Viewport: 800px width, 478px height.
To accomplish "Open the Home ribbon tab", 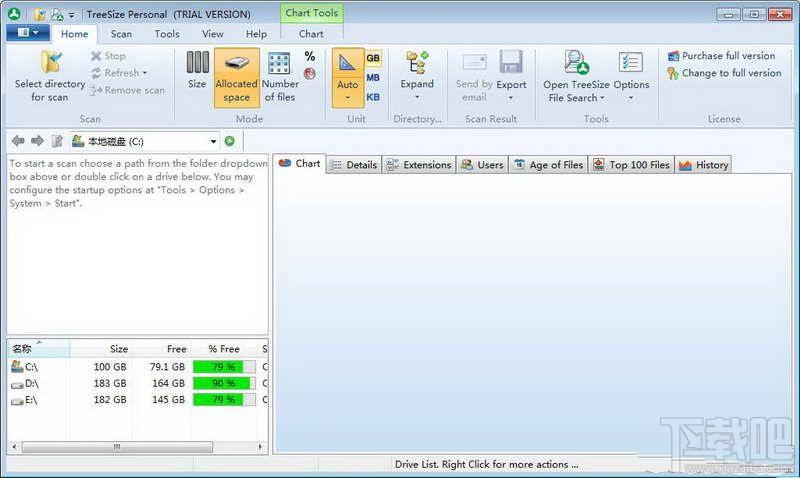I will 74,34.
